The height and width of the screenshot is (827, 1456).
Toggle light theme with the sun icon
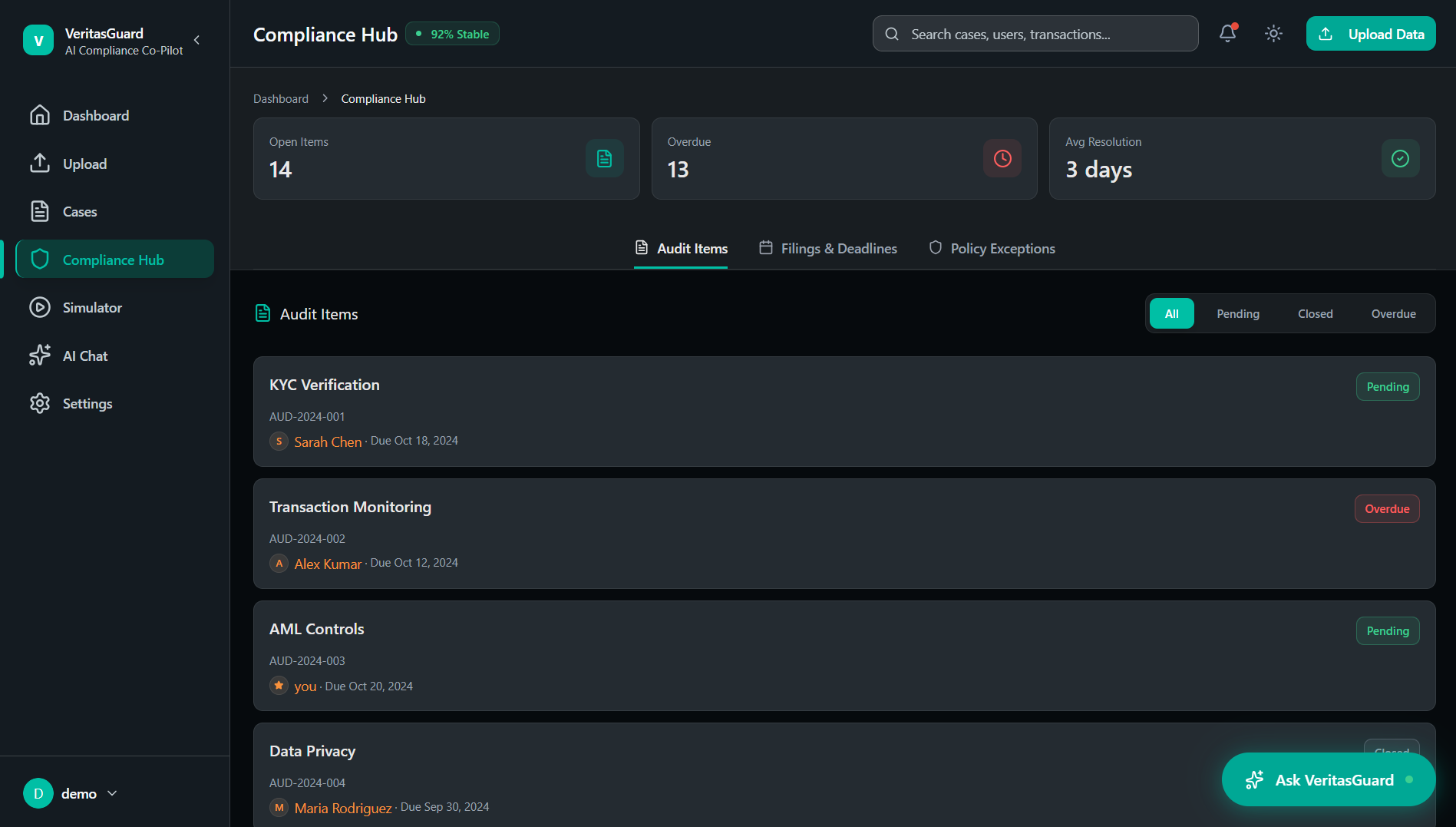click(1273, 33)
